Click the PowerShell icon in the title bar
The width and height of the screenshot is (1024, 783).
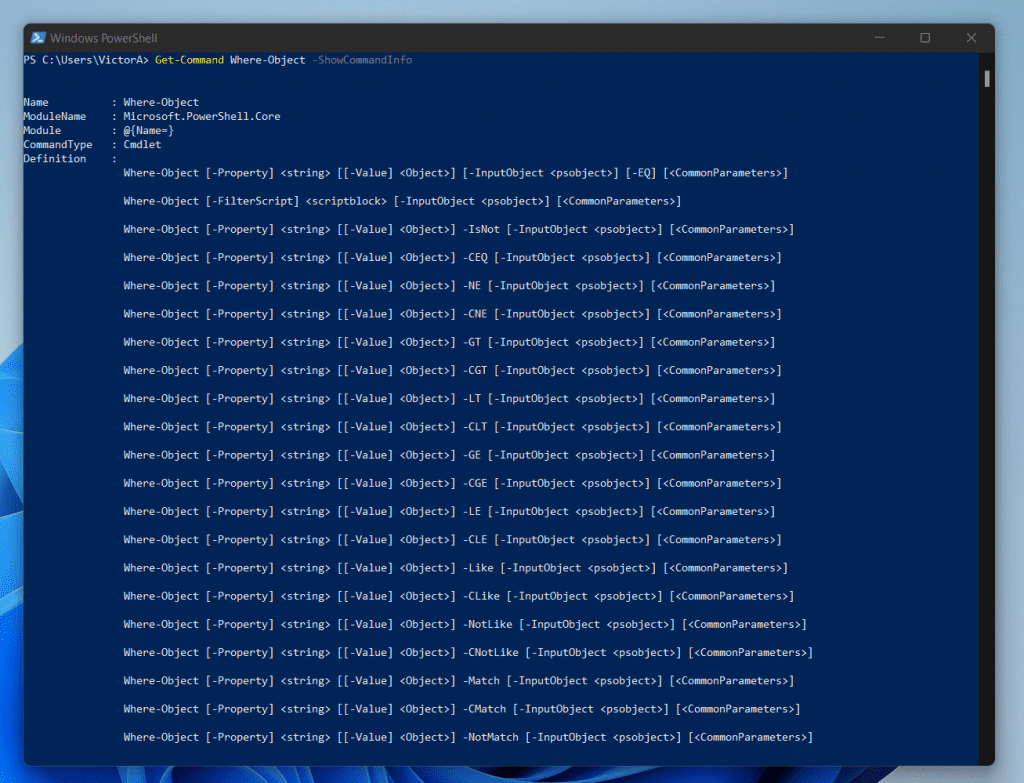point(38,38)
